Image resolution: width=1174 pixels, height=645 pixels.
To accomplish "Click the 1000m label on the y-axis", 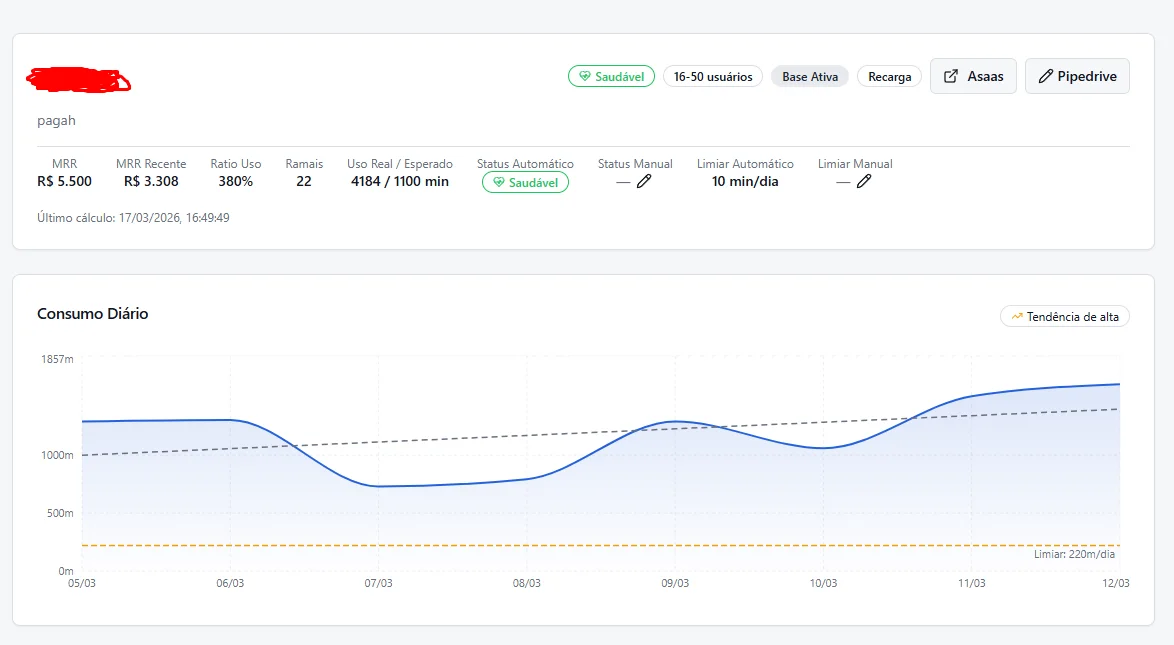I will (x=58, y=455).
